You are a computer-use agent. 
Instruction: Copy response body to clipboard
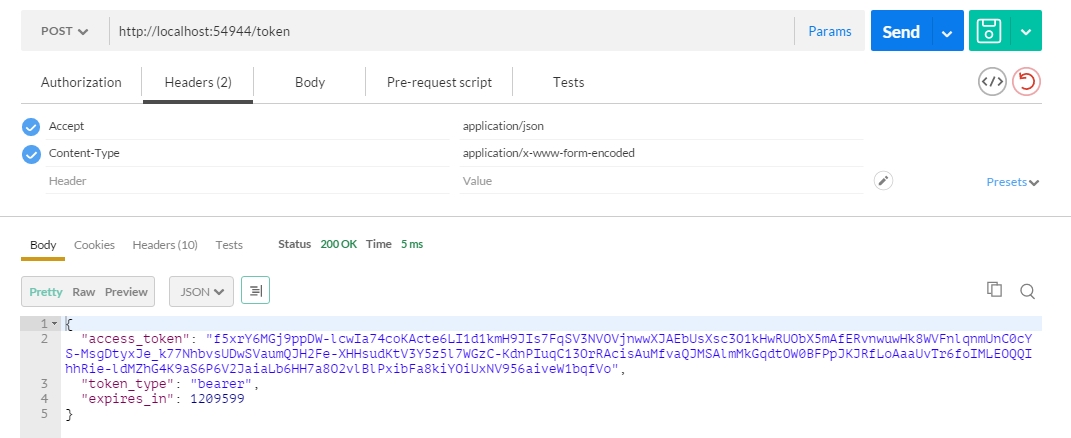994,290
